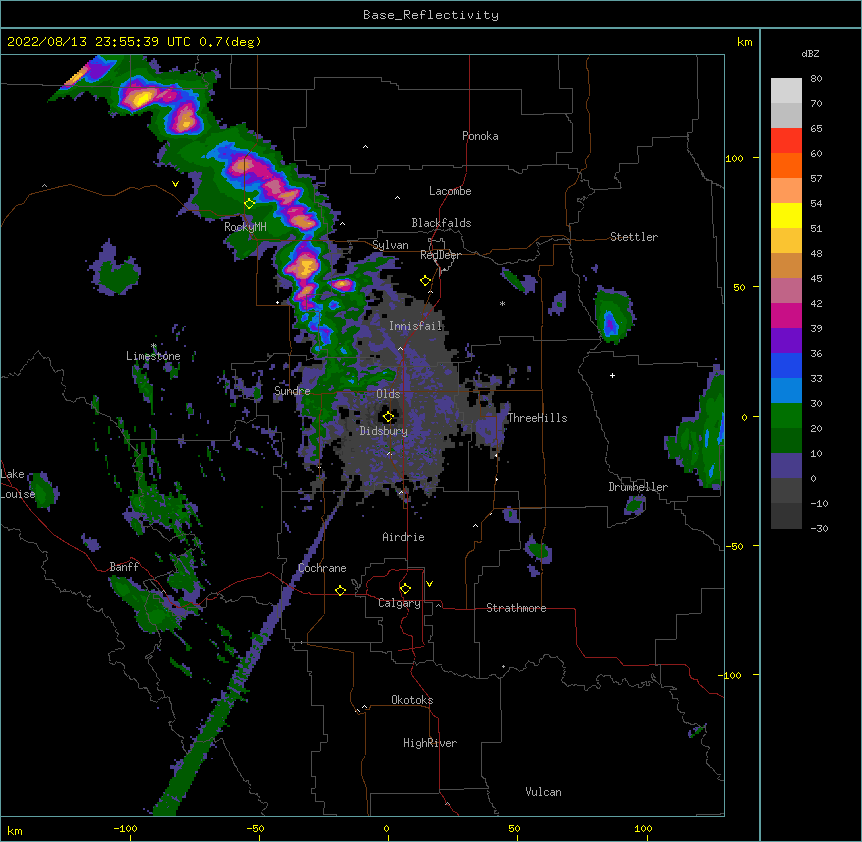Click the RockyMH label
The width and height of the screenshot is (862, 842).
click(x=245, y=227)
